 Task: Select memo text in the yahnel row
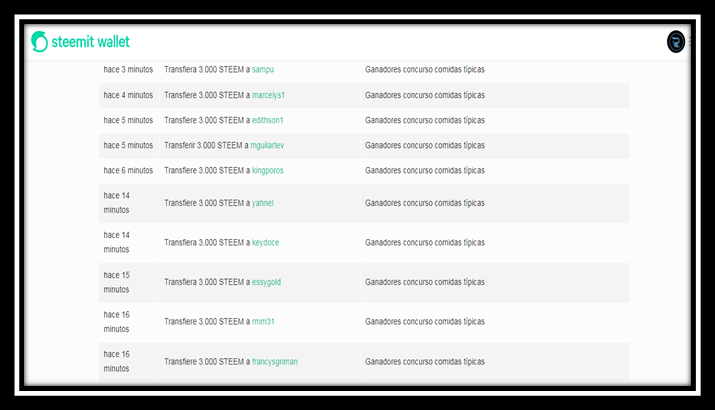click(x=425, y=203)
